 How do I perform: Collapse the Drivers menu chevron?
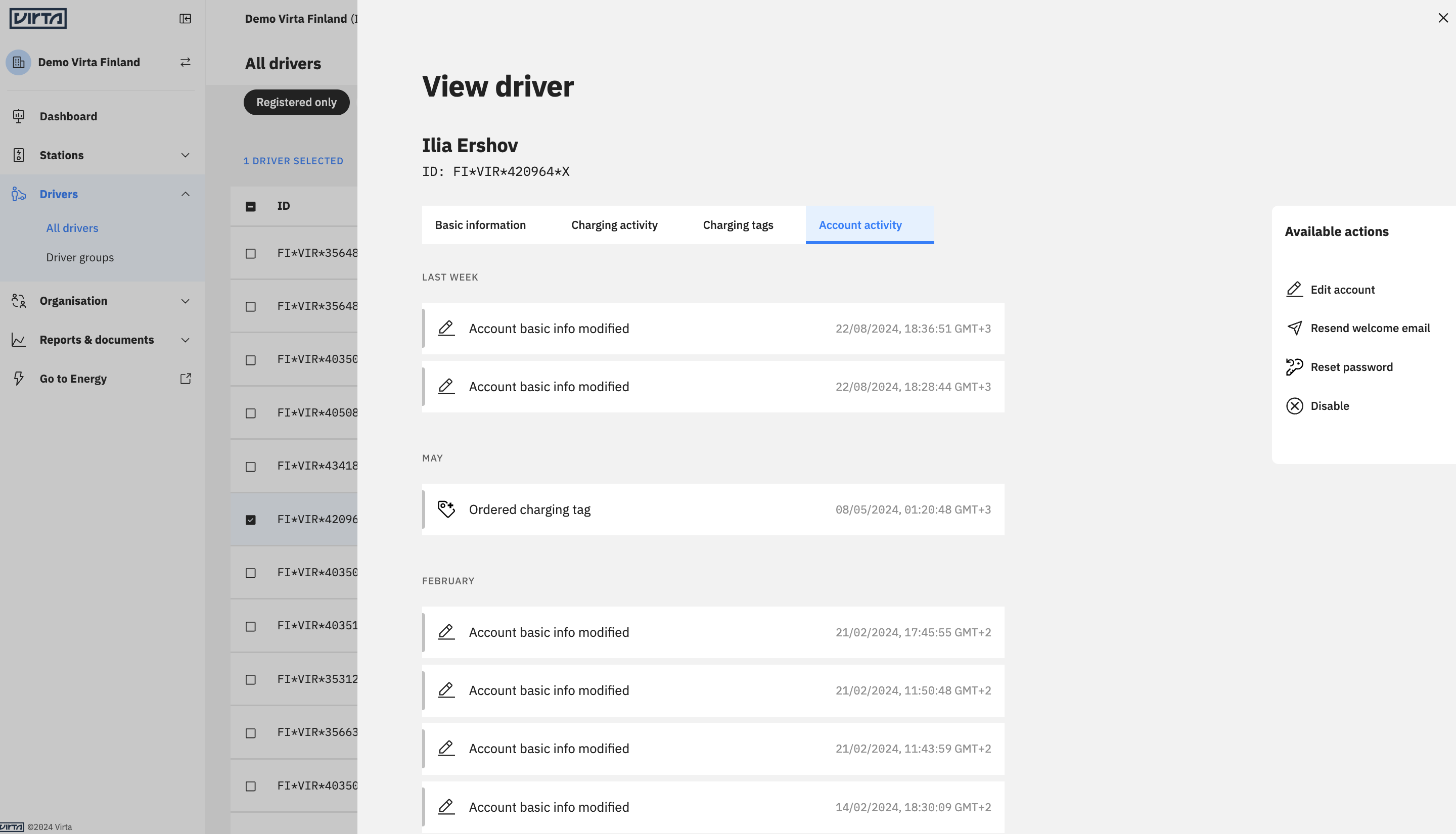point(185,194)
